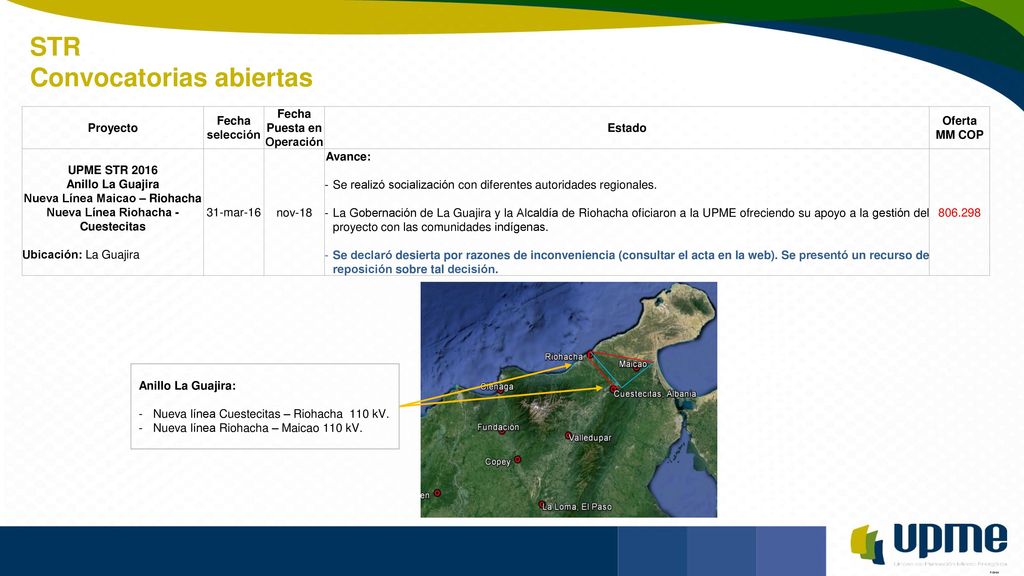
Task: Select the Proyecto column header
Action: (112, 128)
